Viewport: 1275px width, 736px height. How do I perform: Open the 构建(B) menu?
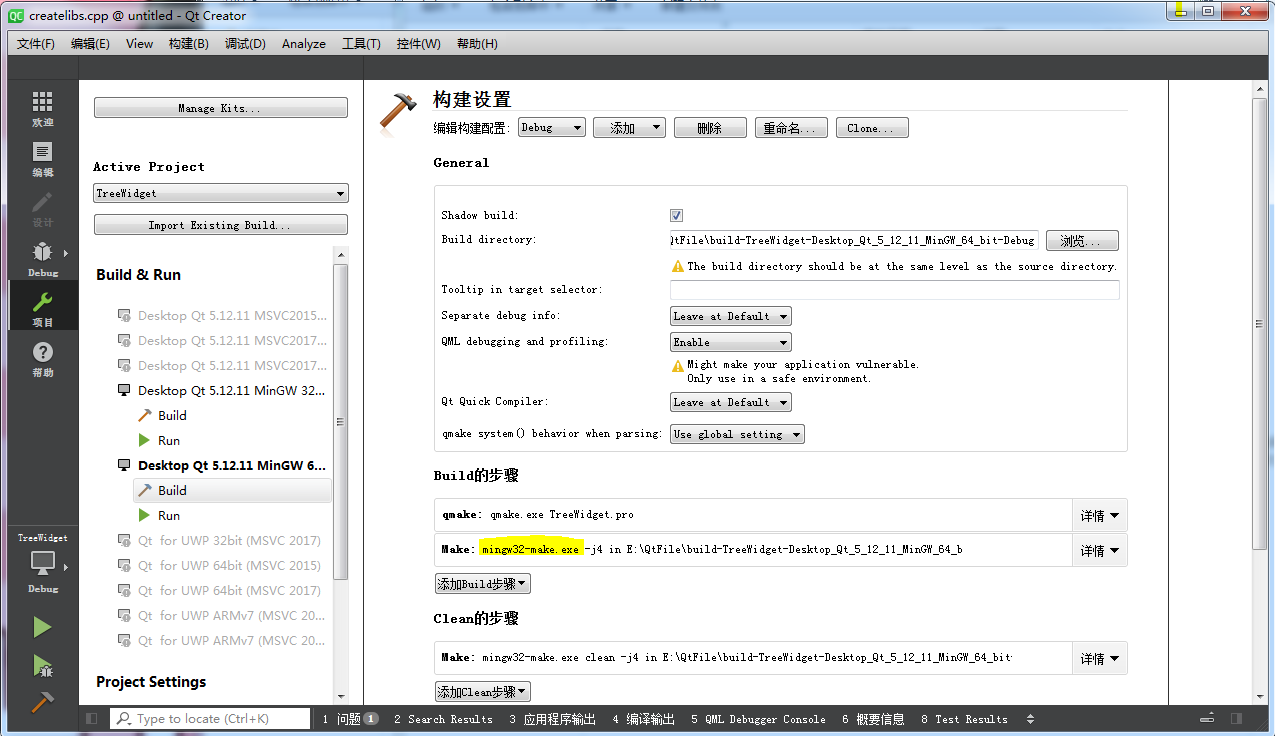pos(188,44)
